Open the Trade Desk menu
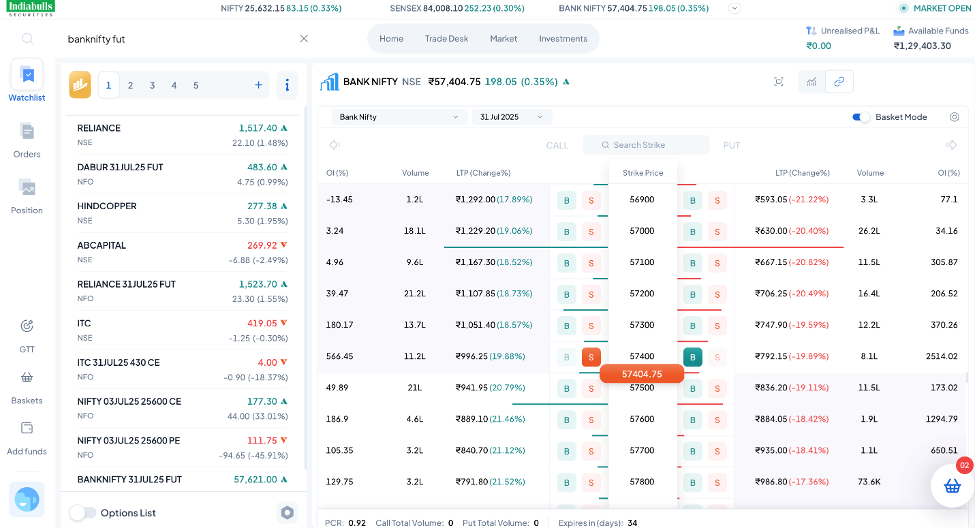Viewport: 977px width, 529px height. tap(446, 39)
